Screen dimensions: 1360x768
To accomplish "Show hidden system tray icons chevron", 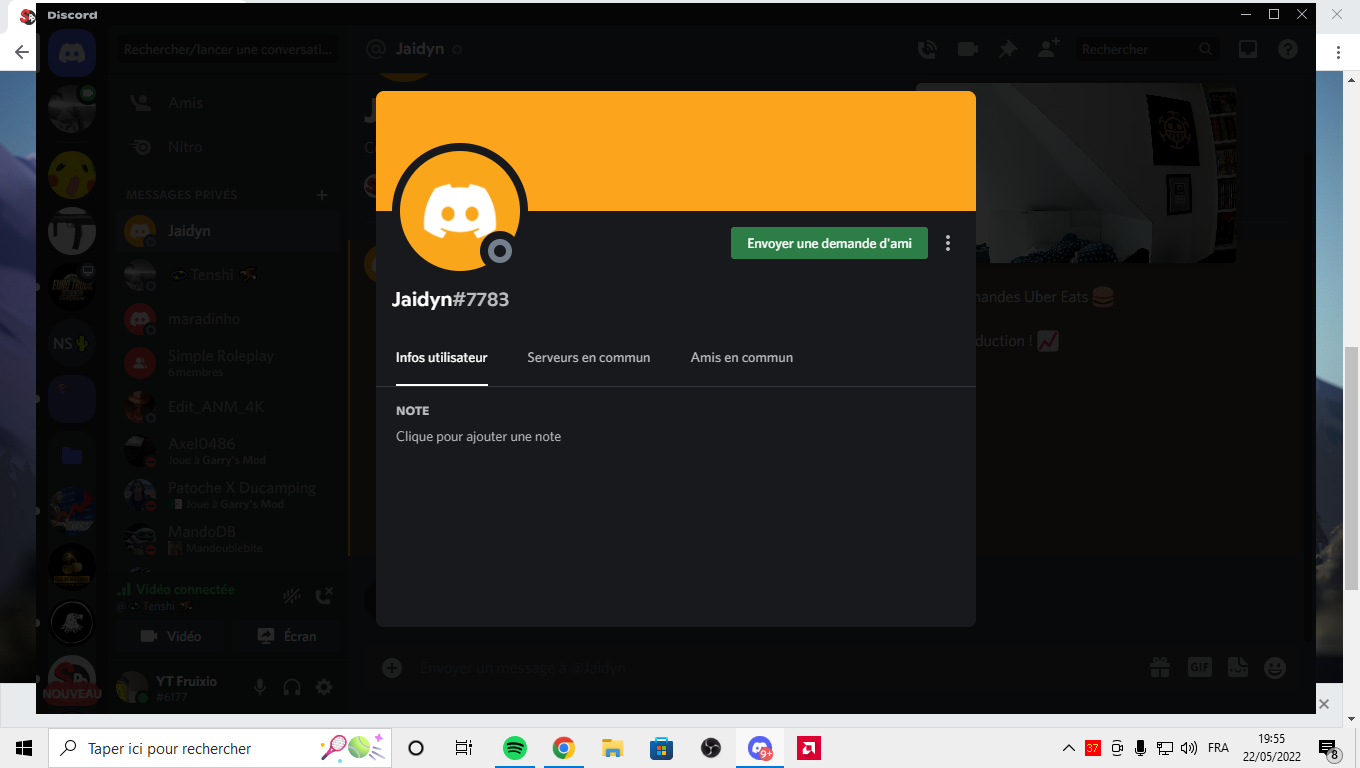I will click(1069, 748).
